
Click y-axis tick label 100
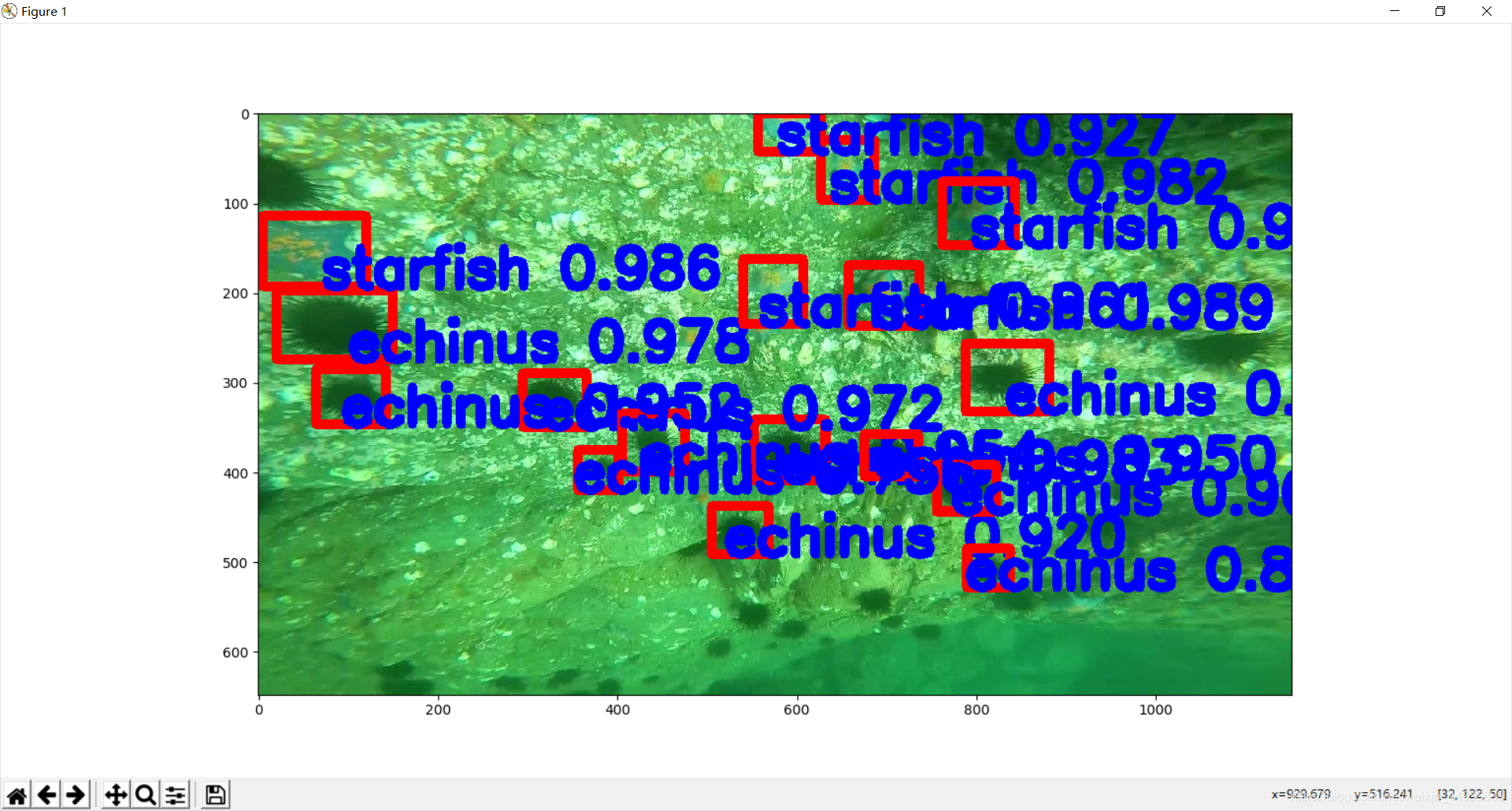tap(235, 204)
